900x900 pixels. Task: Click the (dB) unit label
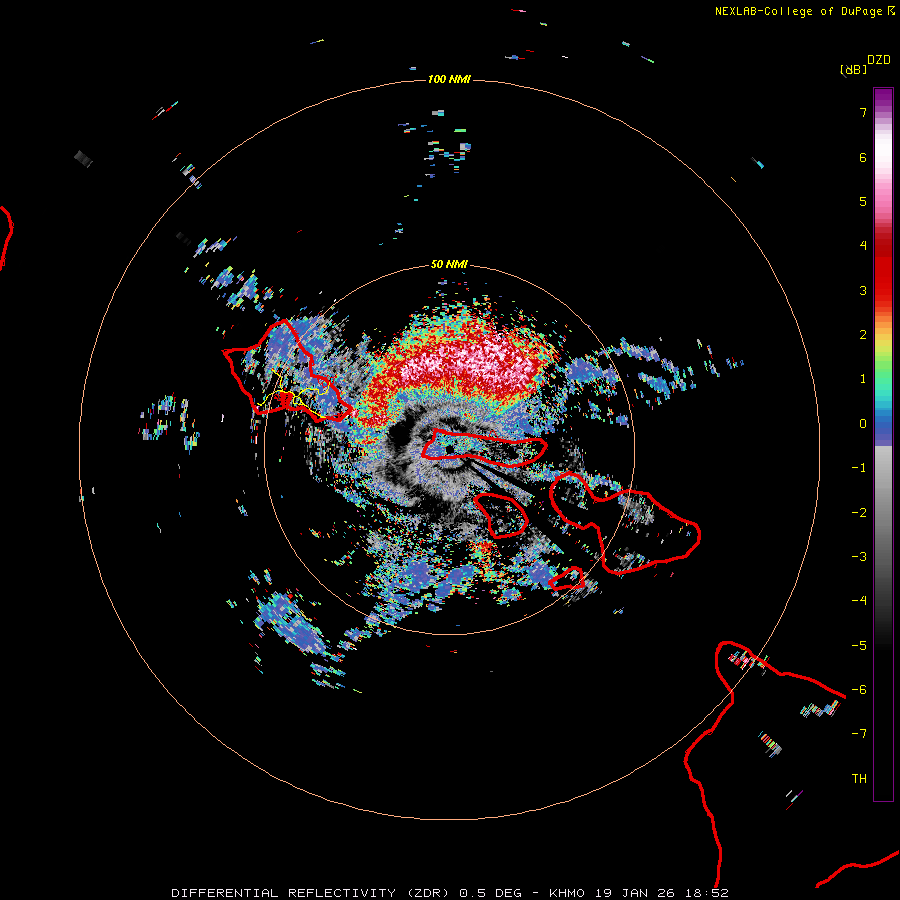pyautogui.click(x=853, y=70)
